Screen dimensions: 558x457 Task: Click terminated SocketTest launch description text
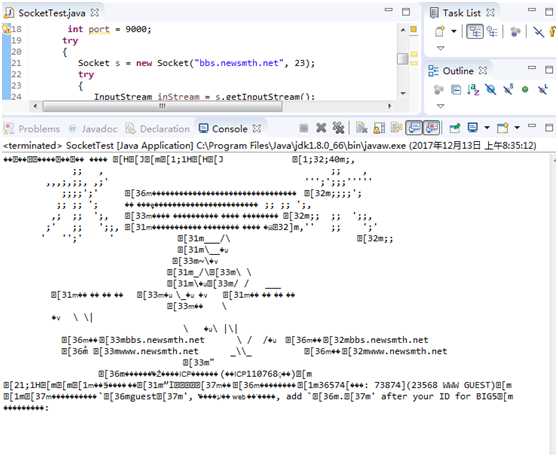coord(270,146)
